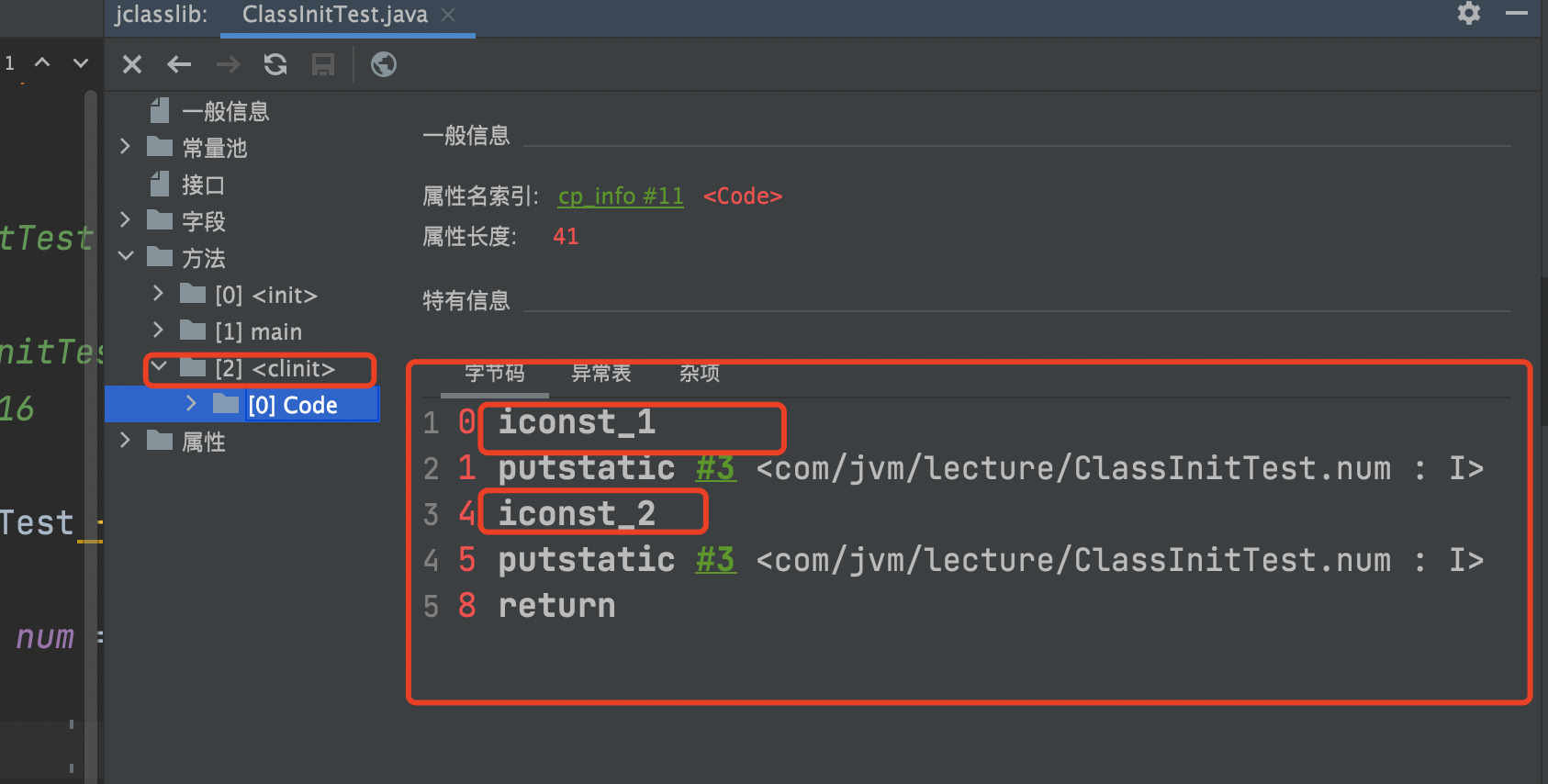
Task: Collapse the [2] <clinit> method
Action: [x=159, y=367]
